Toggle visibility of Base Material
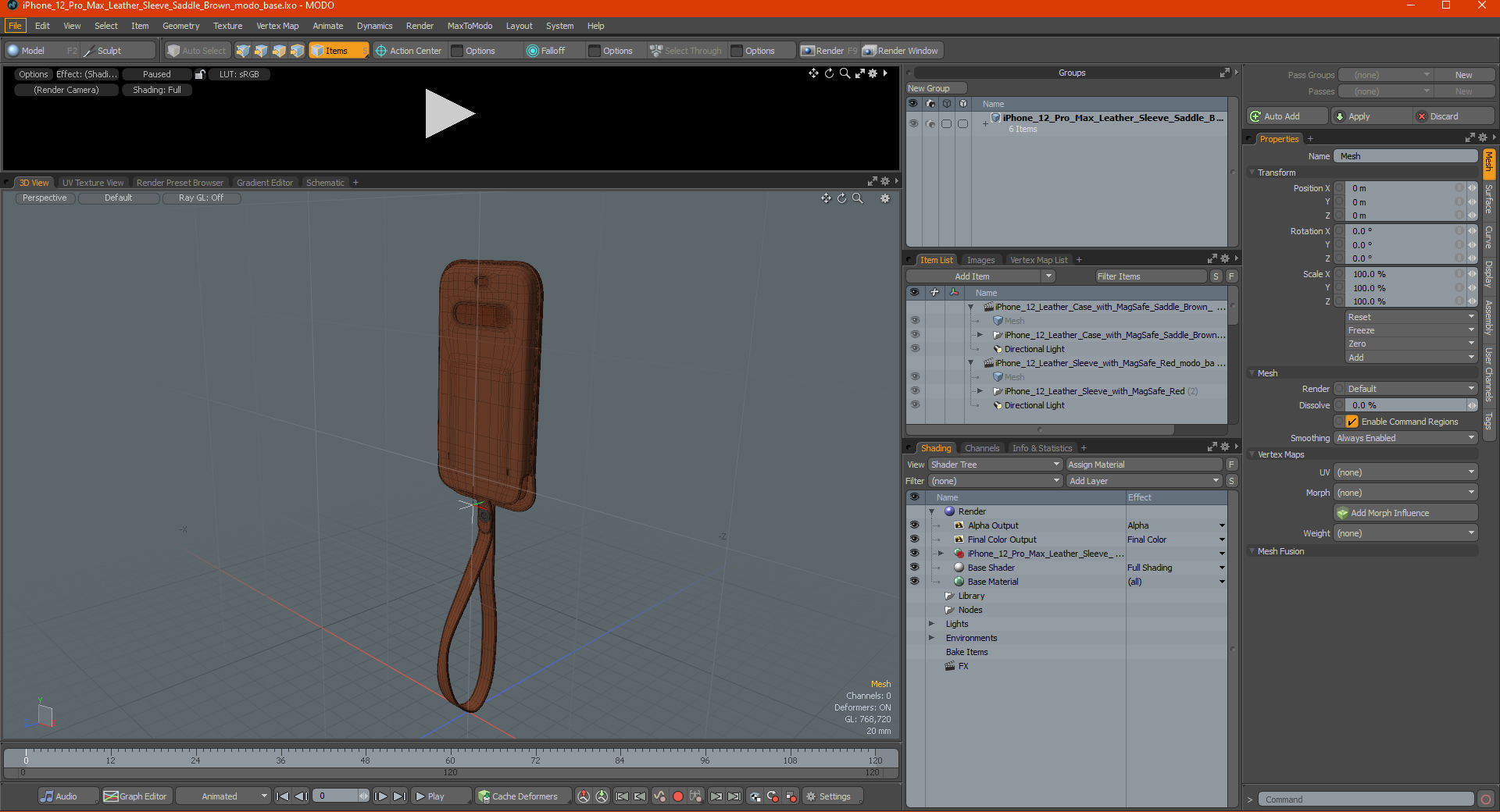The image size is (1500, 812). click(x=914, y=582)
